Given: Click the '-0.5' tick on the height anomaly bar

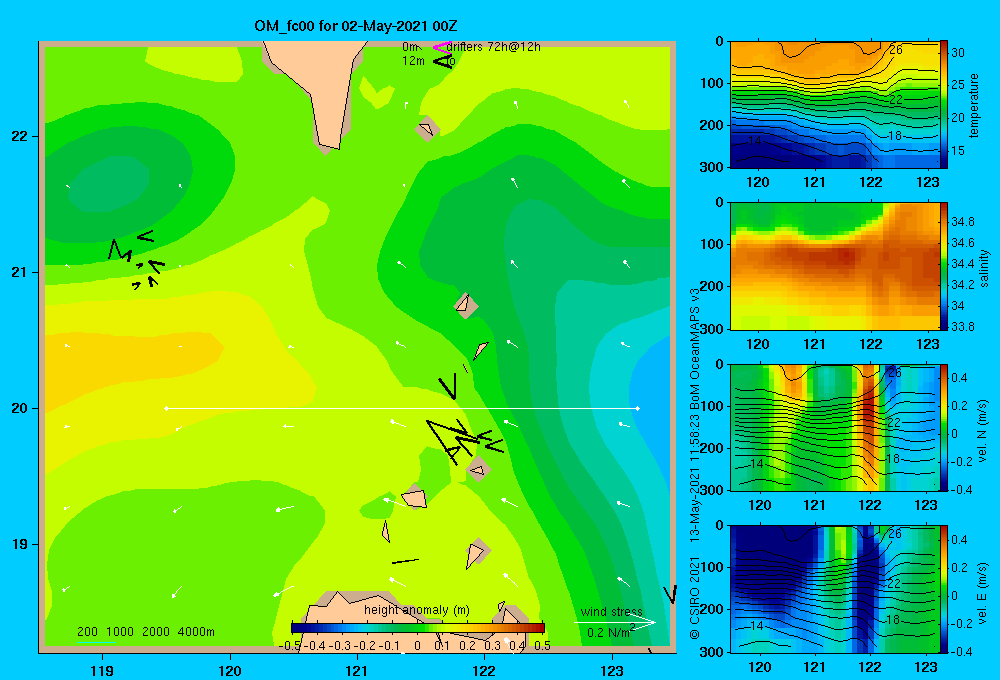Looking at the screenshot, I should [x=291, y=645].
